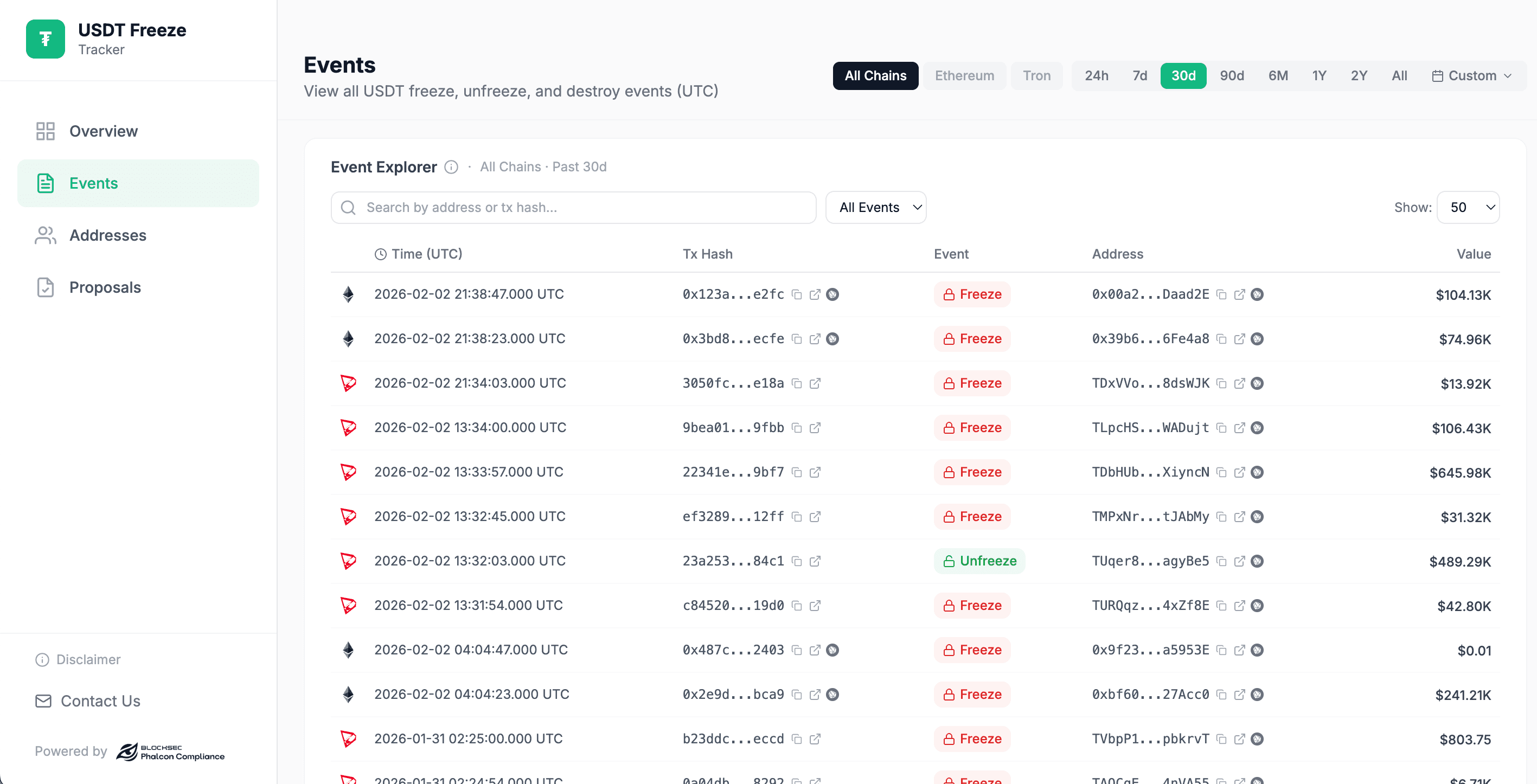Screen dimensions: 1537x784
Task: Open the Show 50 rows dropdown
Action: pos(1468,207)
